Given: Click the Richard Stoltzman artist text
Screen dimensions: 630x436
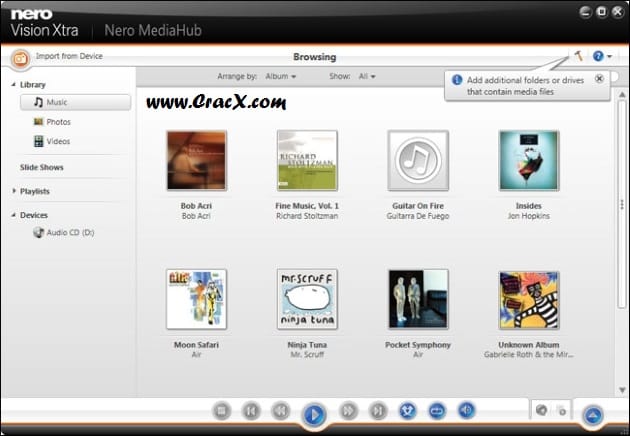Looking at the screenshot, I should point(307,216).
